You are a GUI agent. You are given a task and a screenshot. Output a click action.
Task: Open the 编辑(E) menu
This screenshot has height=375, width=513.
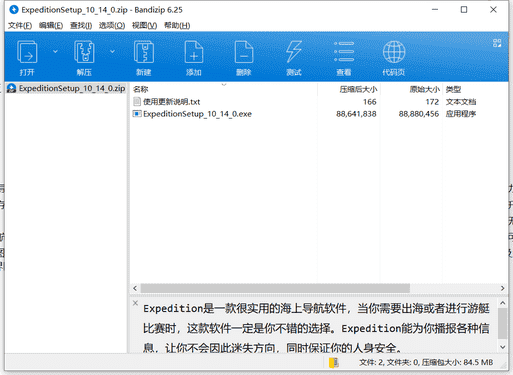coord(51,25)
